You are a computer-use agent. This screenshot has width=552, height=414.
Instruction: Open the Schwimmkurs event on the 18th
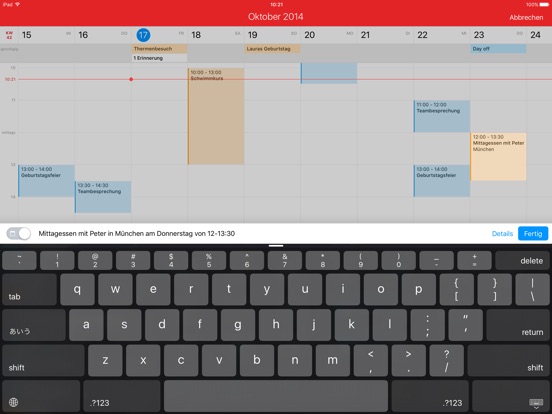pos(216,116)
